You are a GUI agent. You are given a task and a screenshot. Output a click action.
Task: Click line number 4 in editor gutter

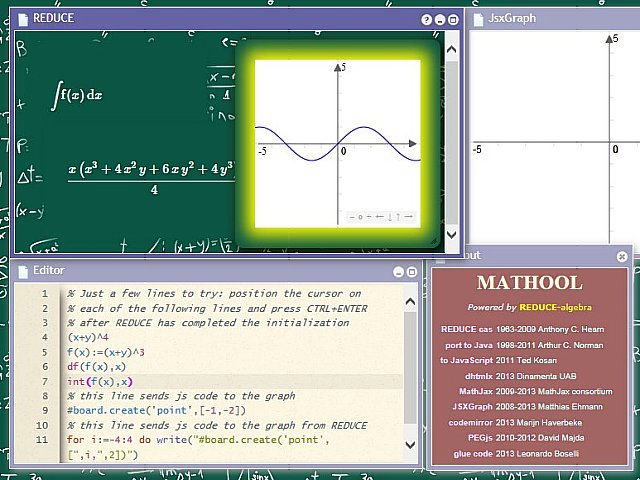[x=44, y=338]
